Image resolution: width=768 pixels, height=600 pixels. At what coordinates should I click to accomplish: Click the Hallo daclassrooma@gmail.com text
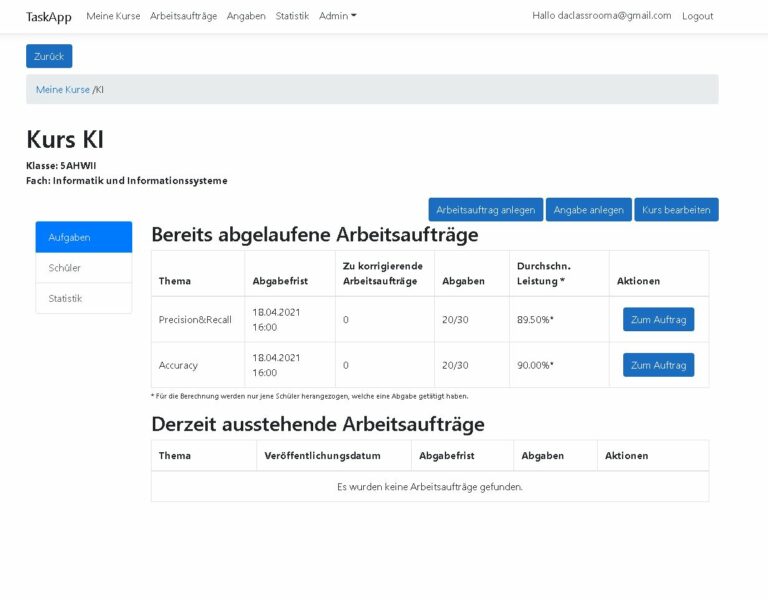point(601,16)
